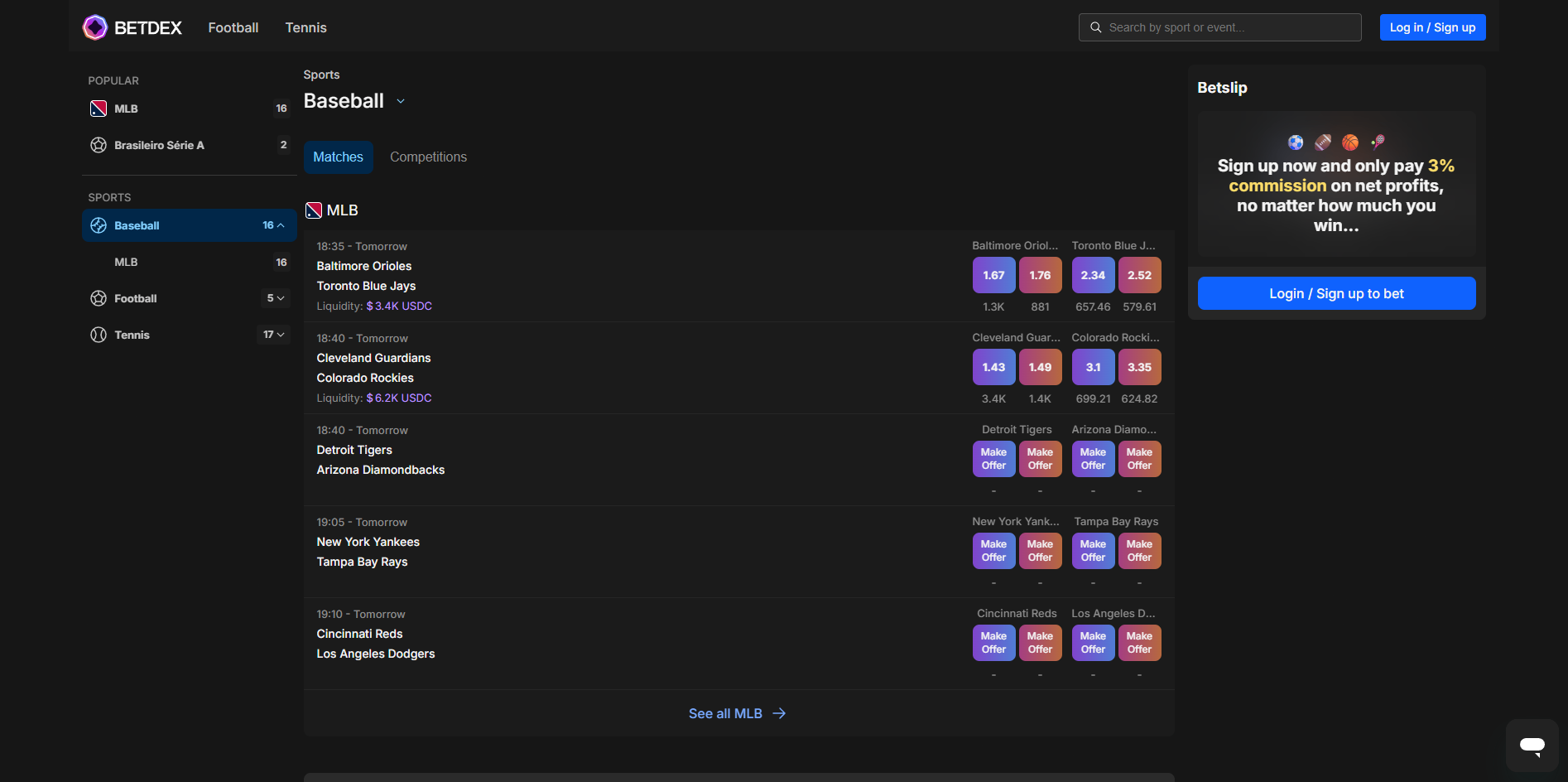
Task: Click the Tennis ball icon in sidebar
Action: click(x=99, y=335)
